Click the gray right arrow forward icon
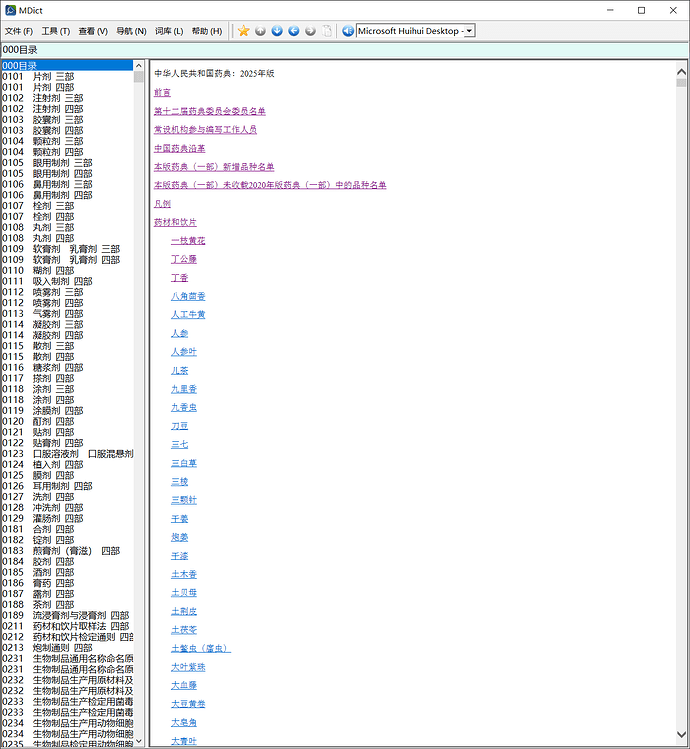The width and height of the screenshot is (690, 749). point(311,31)
